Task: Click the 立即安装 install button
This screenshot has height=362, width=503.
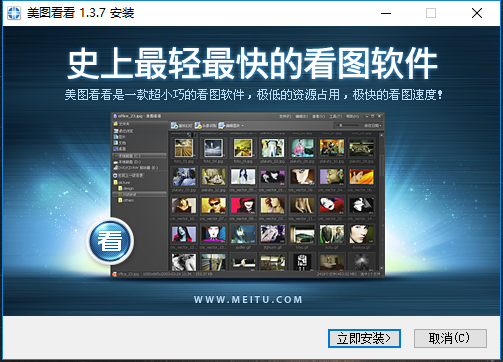Action: (364, 338)
